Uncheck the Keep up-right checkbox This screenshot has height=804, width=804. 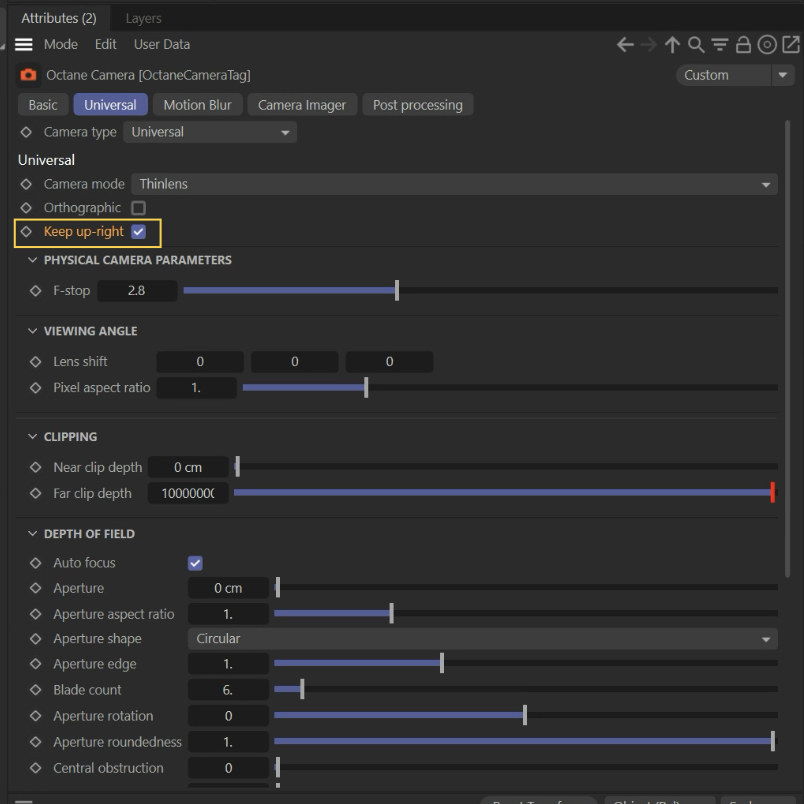(x=139, y=232)
